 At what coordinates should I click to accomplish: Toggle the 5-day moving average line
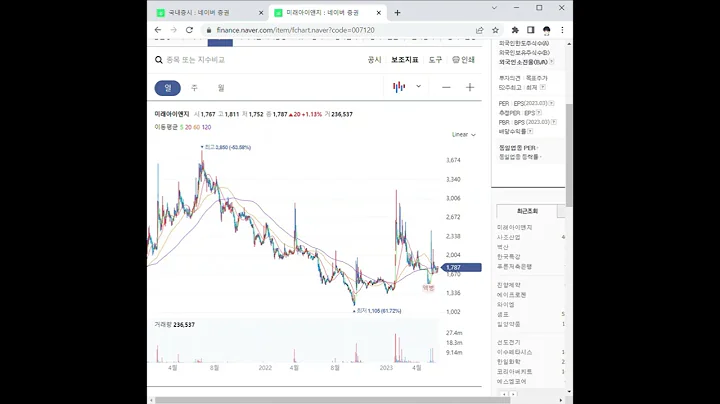click(181, 127)
